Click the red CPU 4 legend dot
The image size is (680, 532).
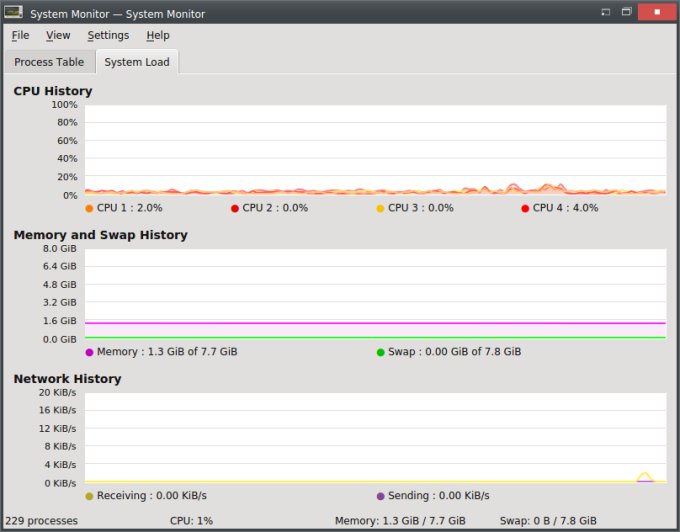point(525,208)
